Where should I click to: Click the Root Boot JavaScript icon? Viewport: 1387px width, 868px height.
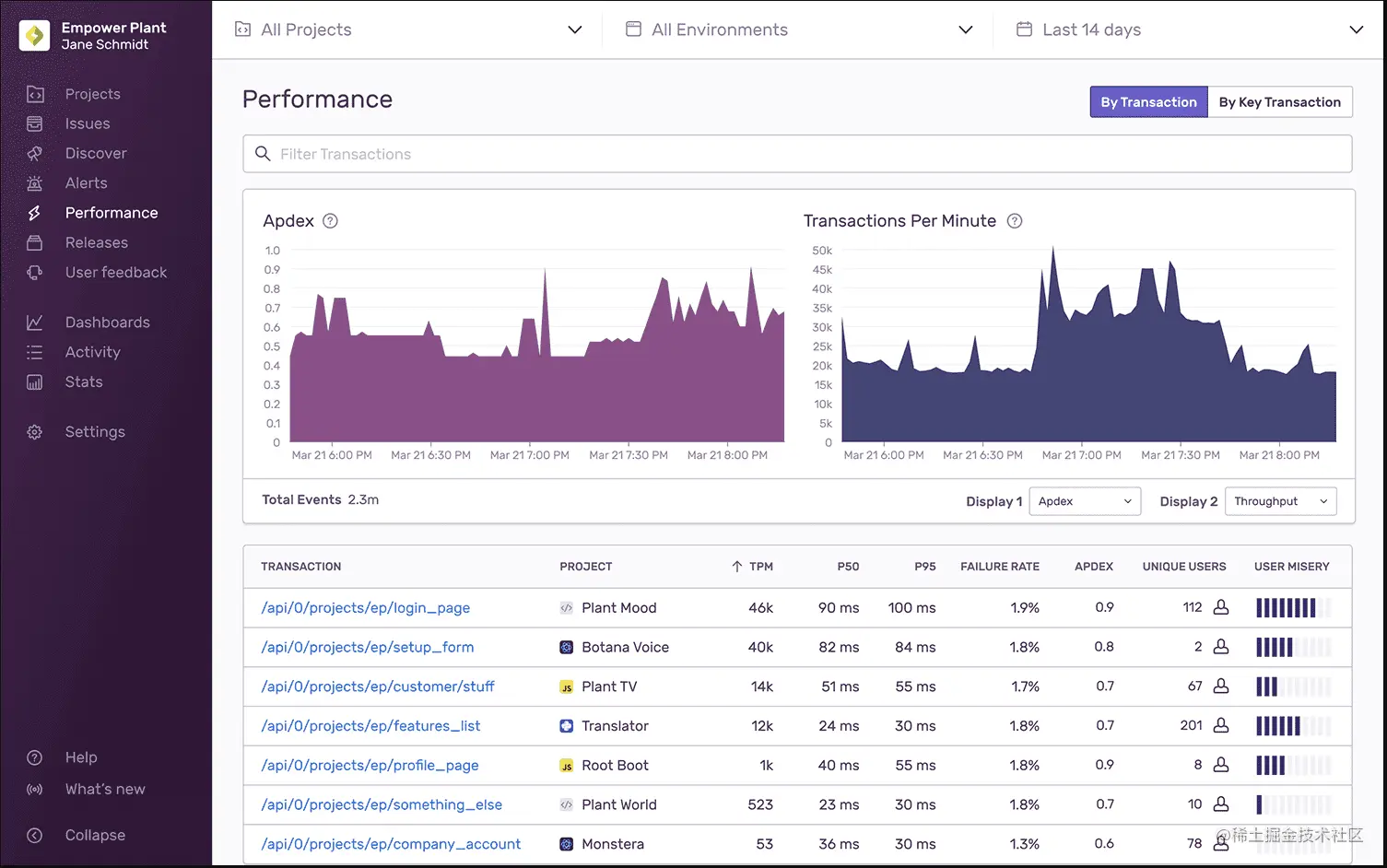[x=567, y=766]
